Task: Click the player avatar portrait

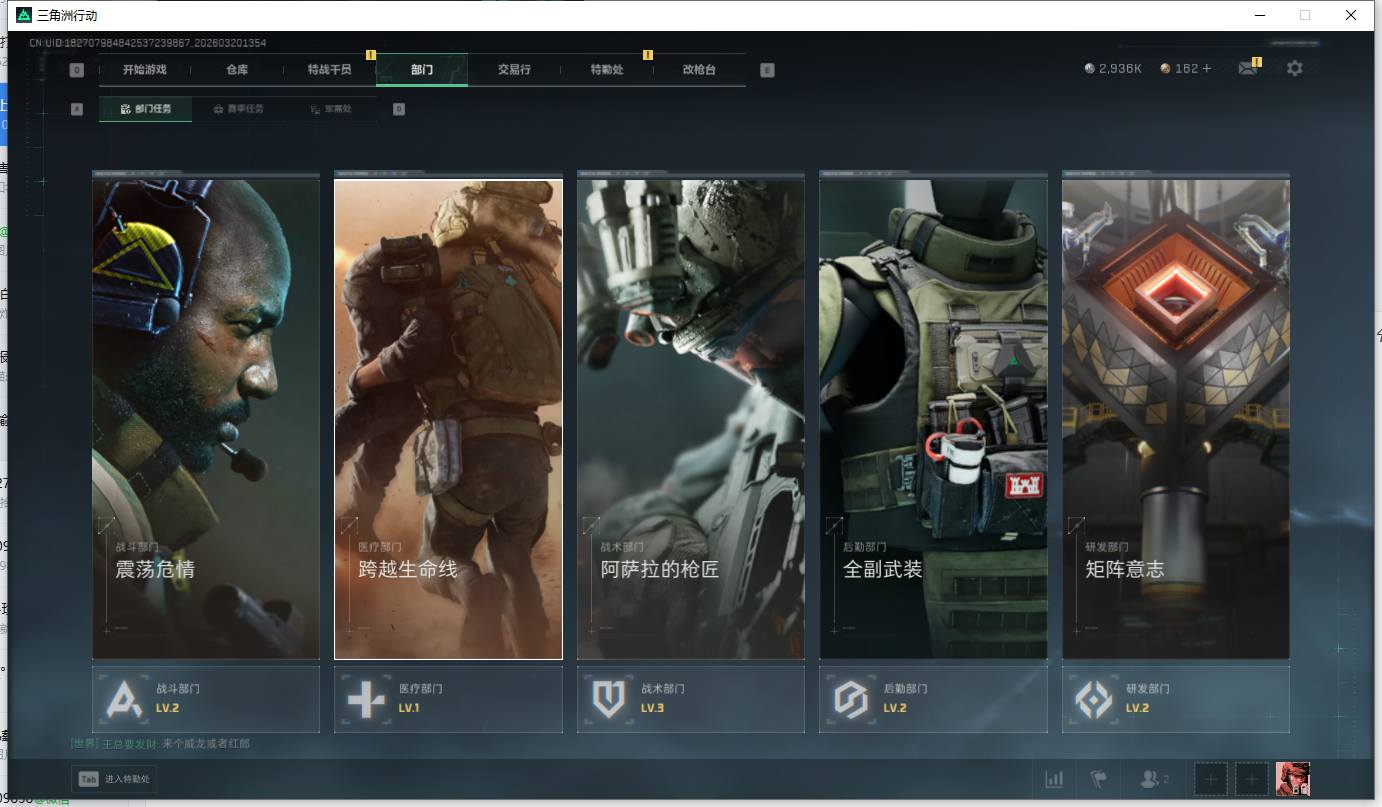Action: 1292,779
